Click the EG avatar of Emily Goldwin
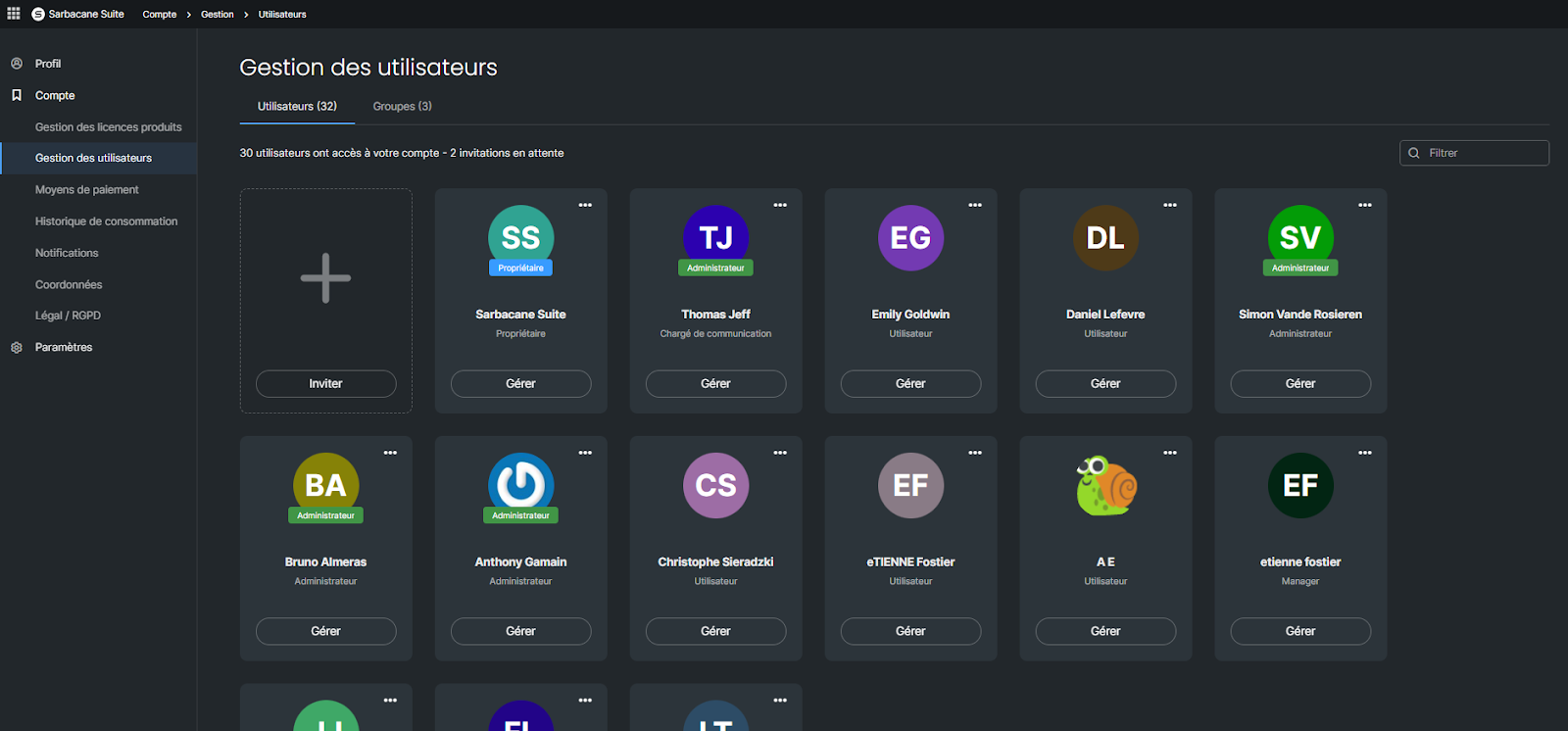1568x731 pixels. (910, 237)
